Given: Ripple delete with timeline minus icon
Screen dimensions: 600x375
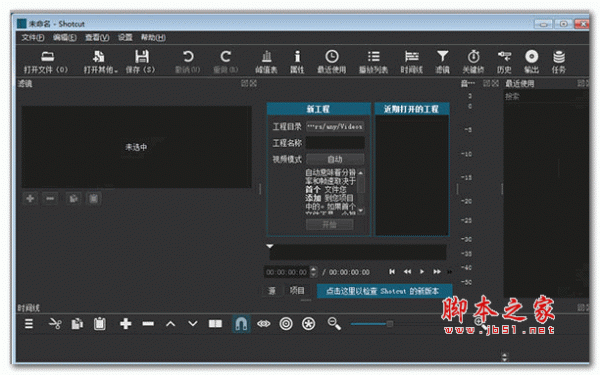Looking at the screenshot, I should pos(148,324).
